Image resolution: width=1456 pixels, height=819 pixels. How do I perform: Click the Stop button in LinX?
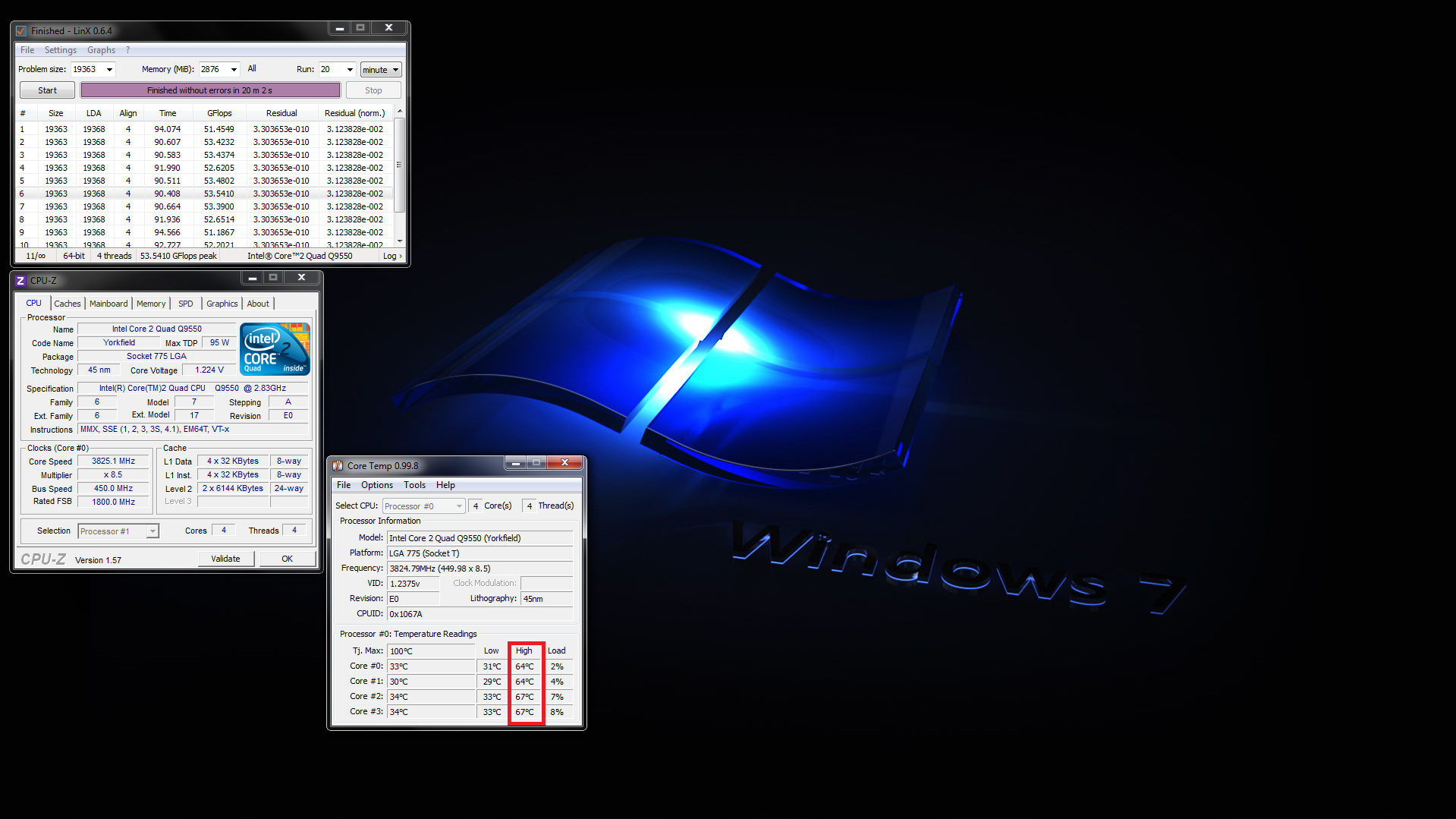click(x=373, y=90)
